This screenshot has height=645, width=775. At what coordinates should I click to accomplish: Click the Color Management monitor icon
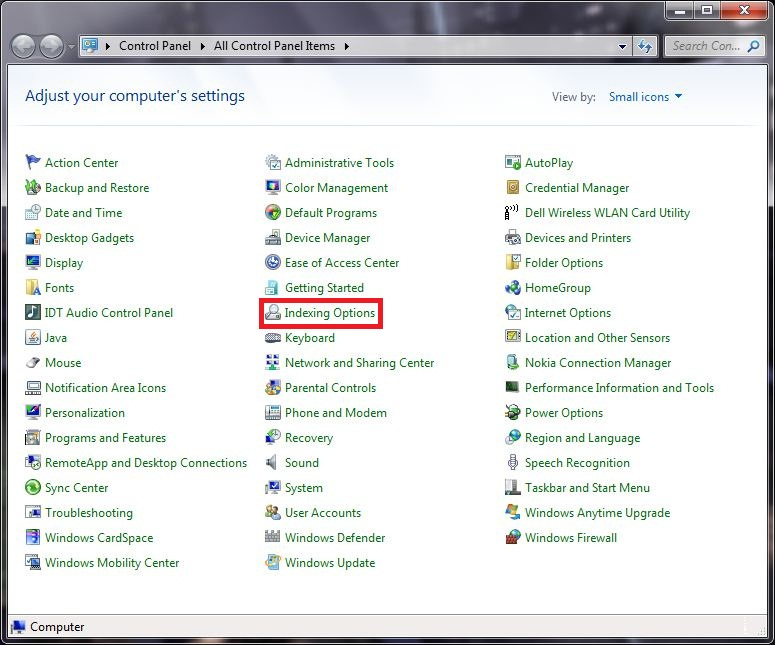point(272,187)
